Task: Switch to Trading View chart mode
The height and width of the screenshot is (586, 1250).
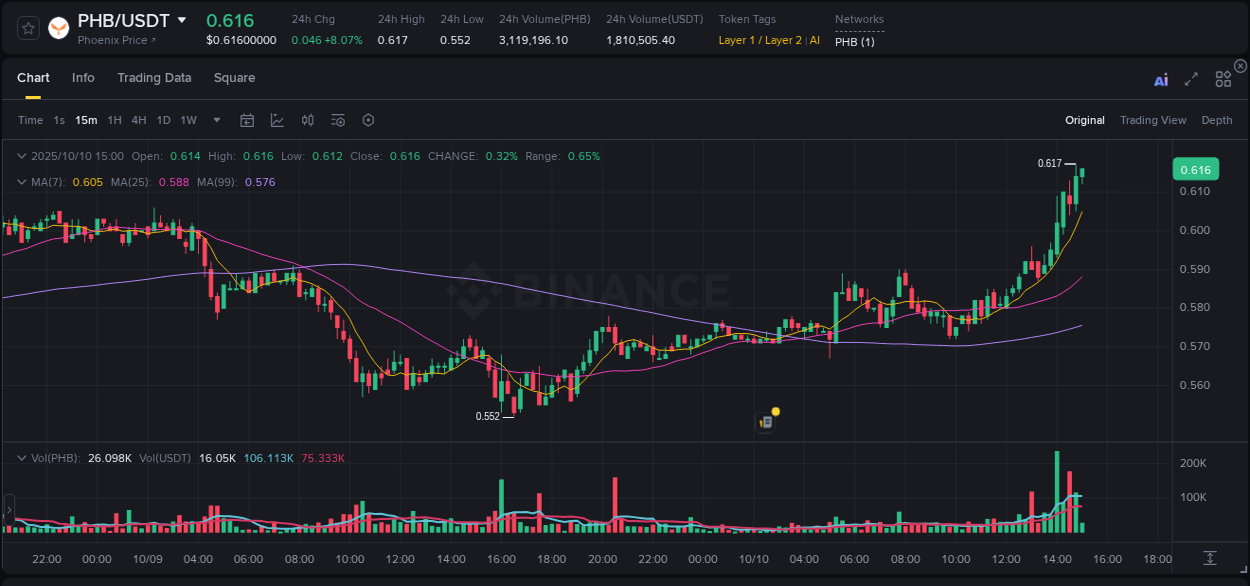Action: pyautogui.click(x=1153, y=120)
